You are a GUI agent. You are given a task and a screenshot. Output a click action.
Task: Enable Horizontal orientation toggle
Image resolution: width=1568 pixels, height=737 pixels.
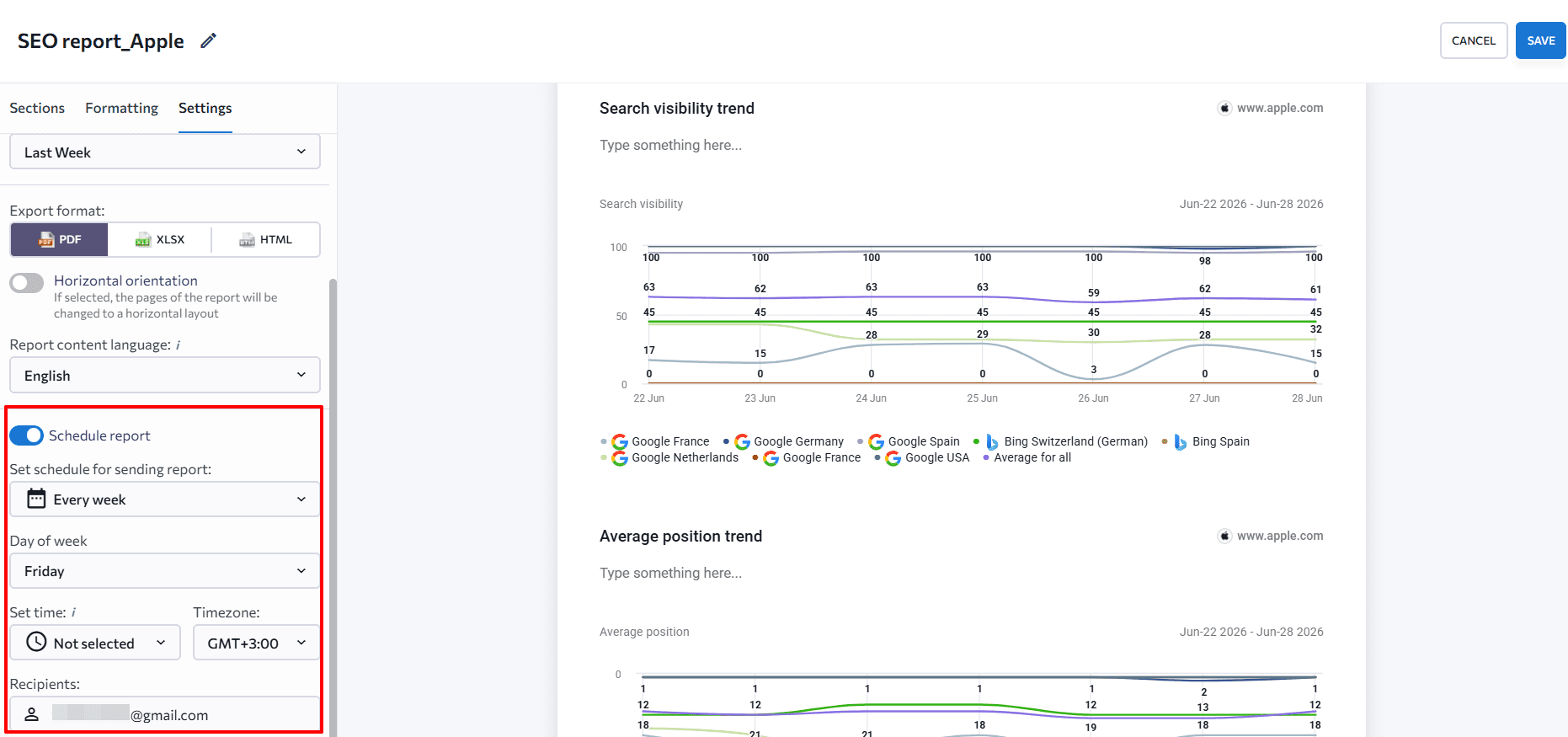(27, 282)
